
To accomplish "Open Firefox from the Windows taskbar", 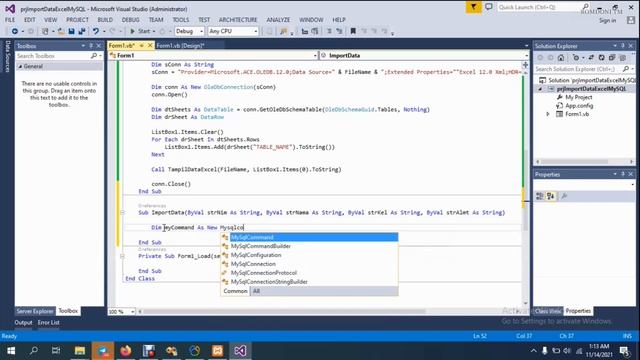I will point(126,351).
